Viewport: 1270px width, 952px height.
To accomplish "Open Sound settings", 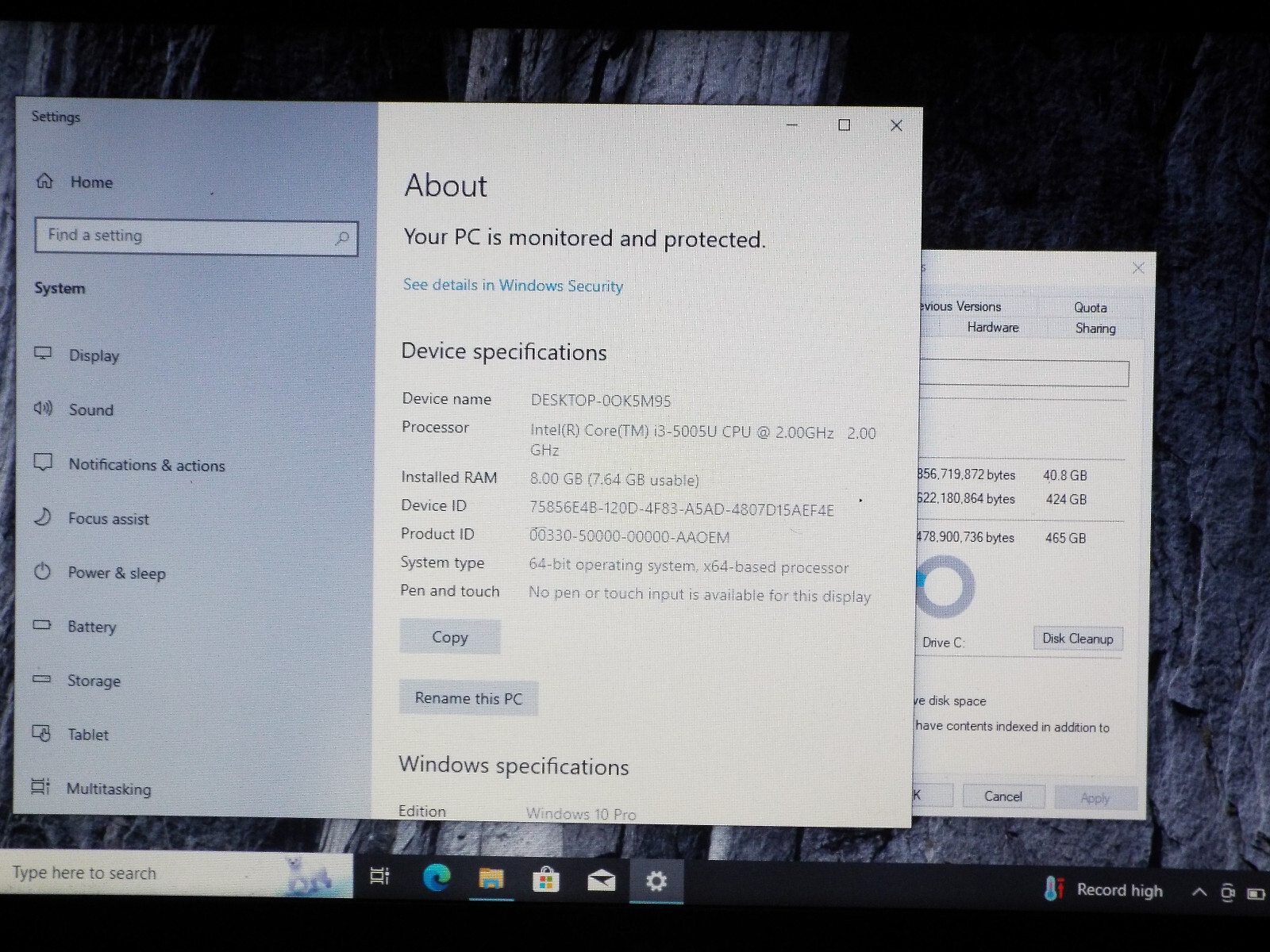I will coord(74,409).
